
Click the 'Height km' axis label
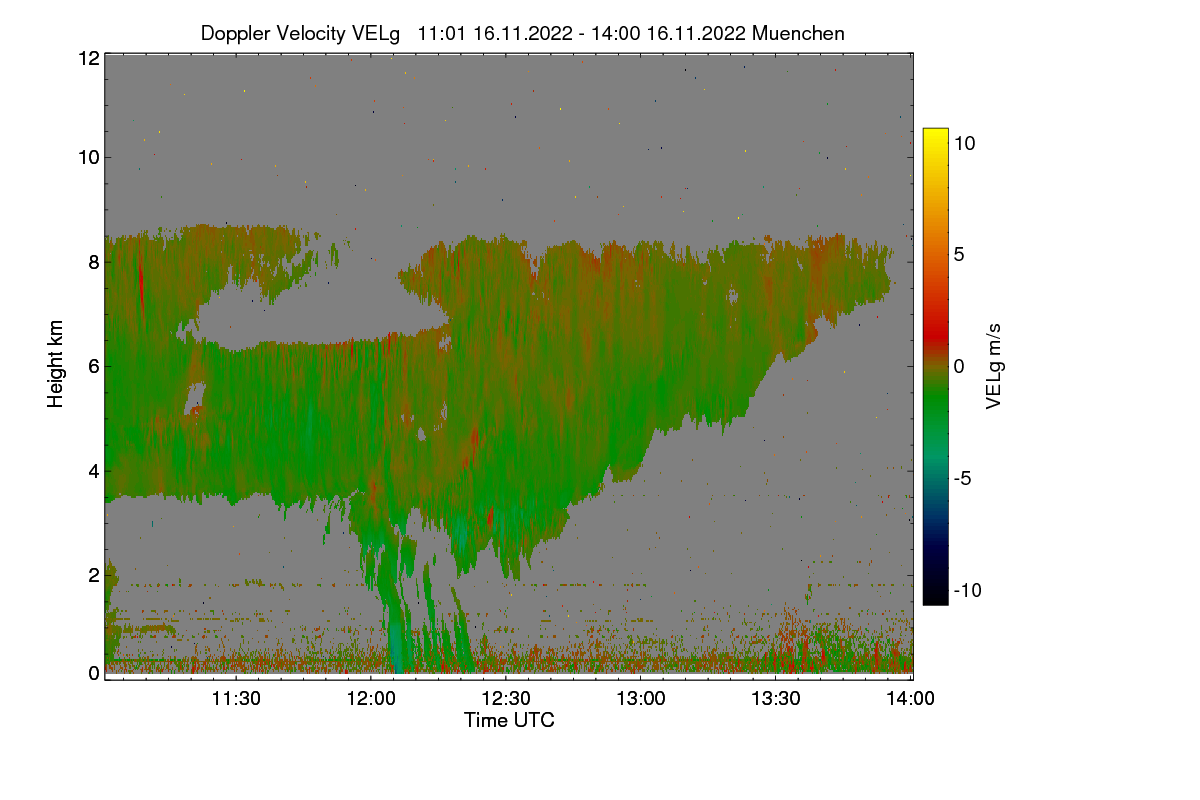pos(56,365)
